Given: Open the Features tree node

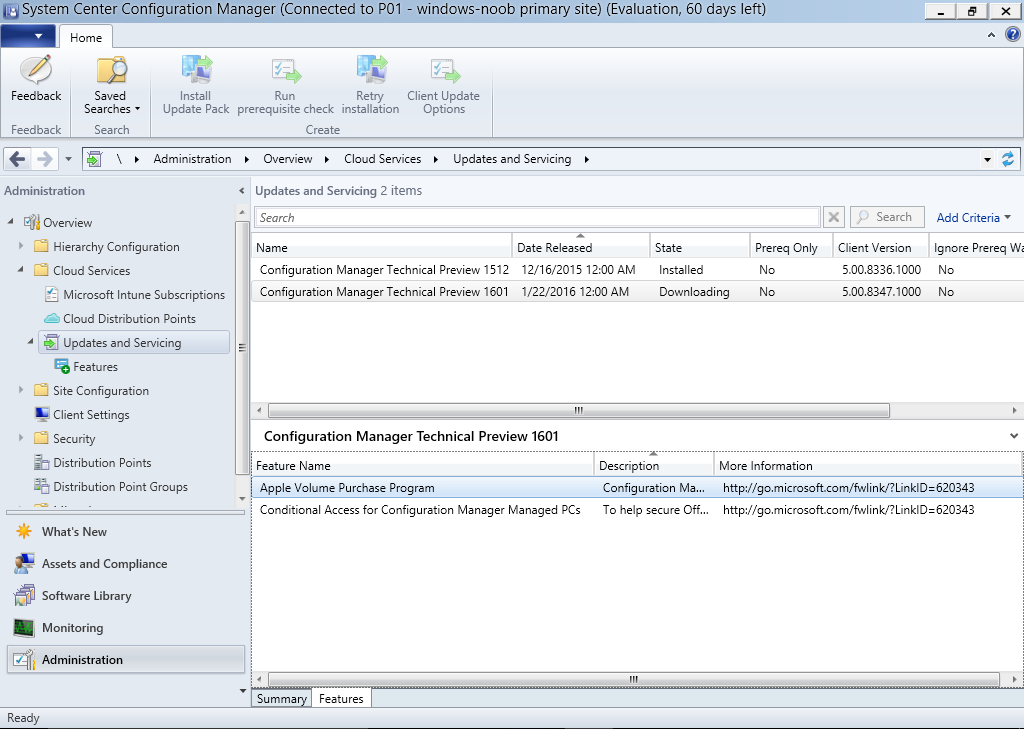Looking at the screenshot, I should point(95,366).
